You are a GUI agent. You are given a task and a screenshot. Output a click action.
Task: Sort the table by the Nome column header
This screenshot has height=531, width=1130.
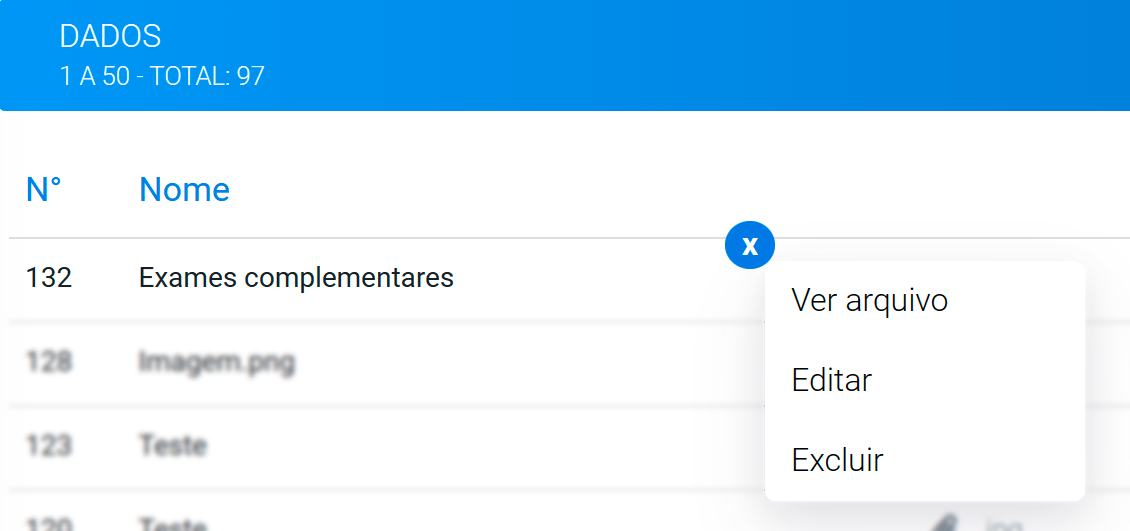click(184, 190)
